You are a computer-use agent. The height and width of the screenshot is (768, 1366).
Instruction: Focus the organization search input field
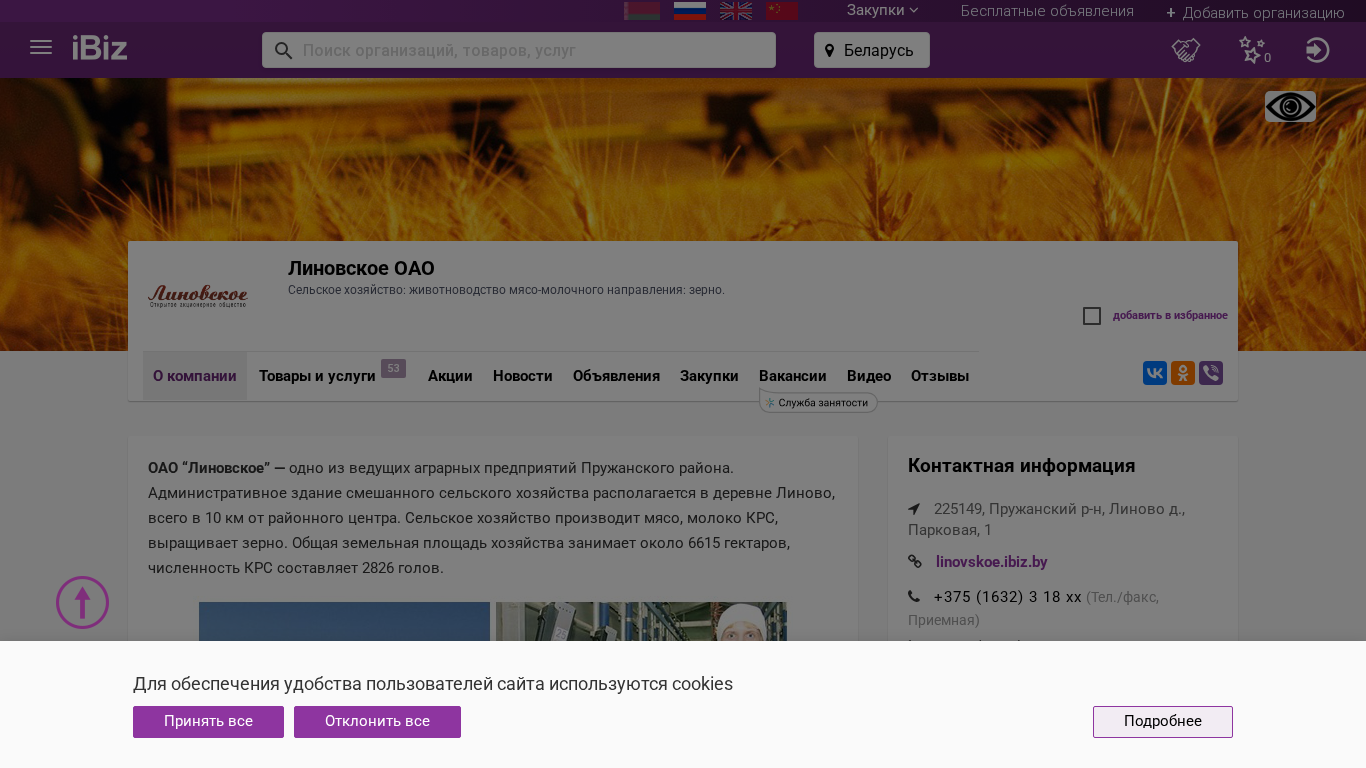(530, 50)
